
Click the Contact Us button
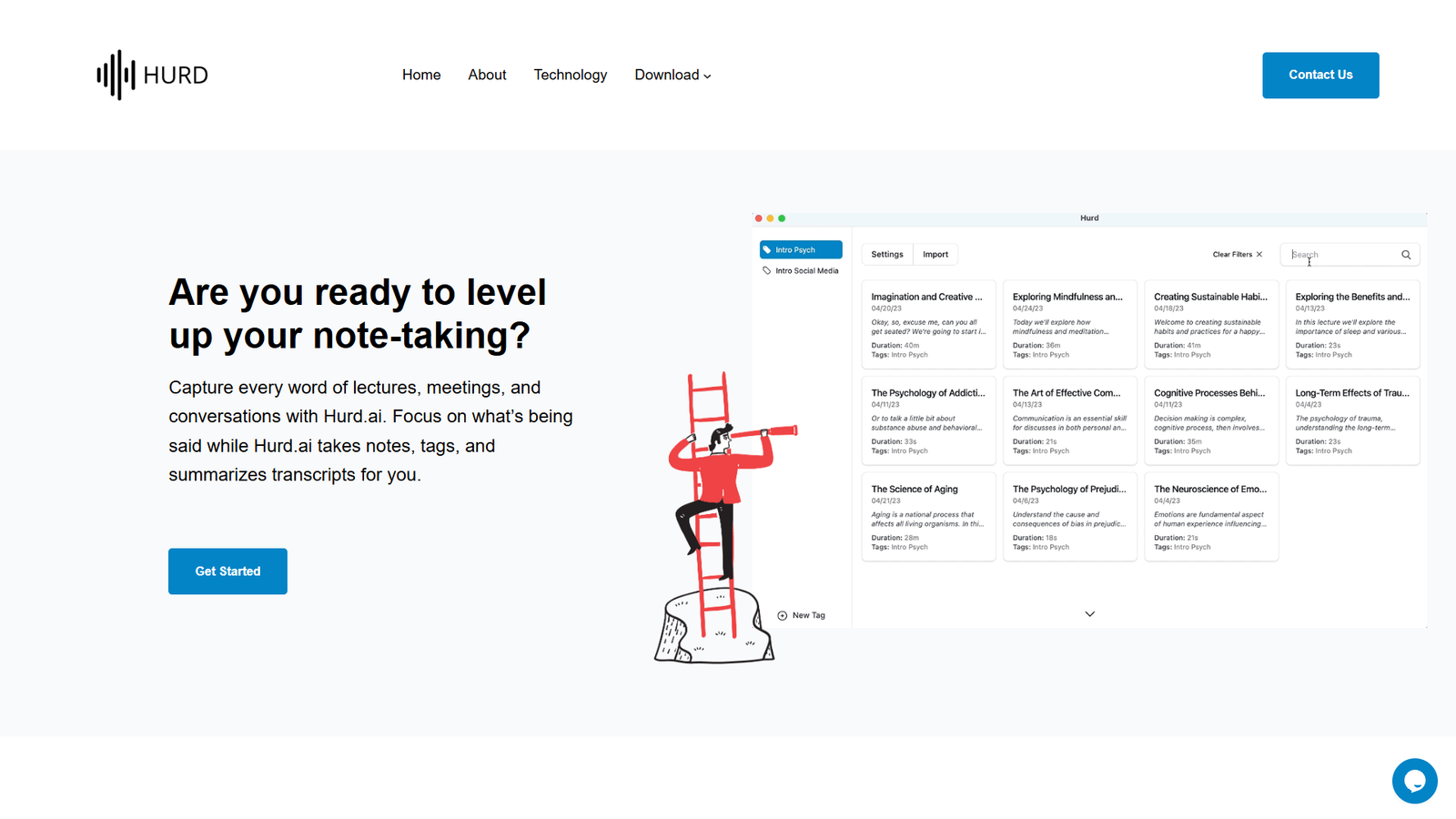coord(1320,75)
